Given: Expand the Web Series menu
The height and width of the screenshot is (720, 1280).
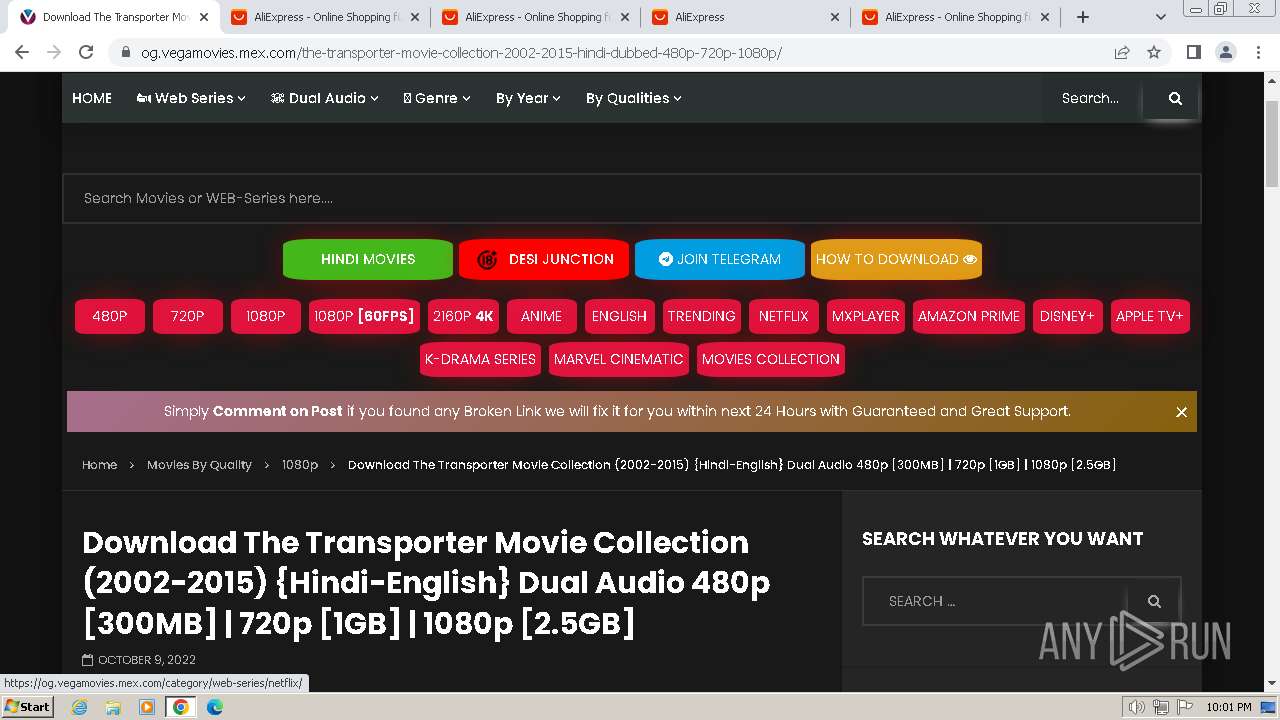Looking at the screenshot, I should (191, 98).
